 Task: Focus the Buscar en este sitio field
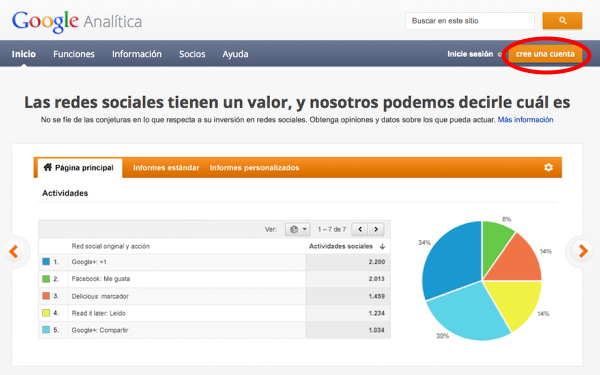click(x=470, y=21)
